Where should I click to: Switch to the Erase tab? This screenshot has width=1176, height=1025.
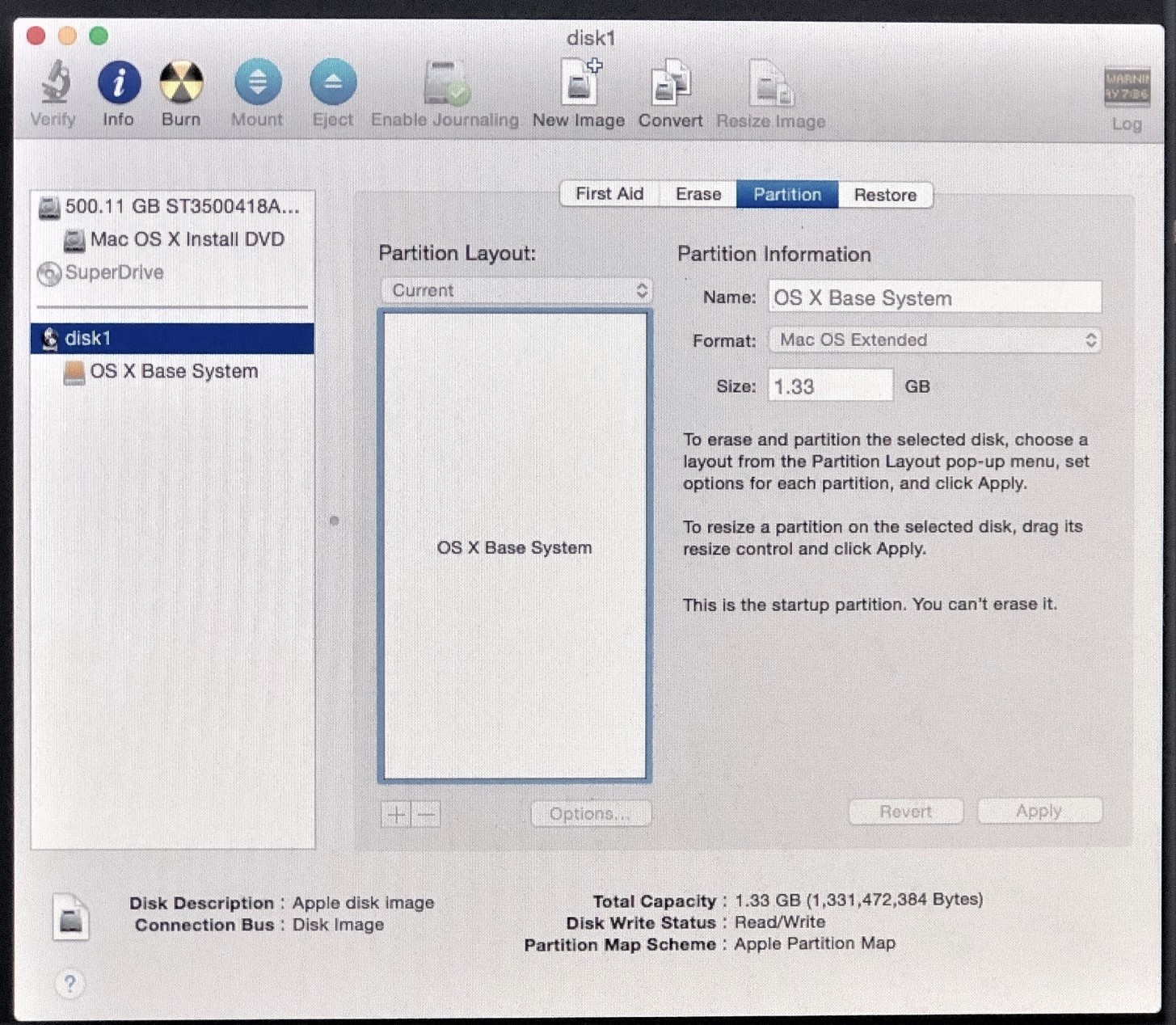pyautogui.click(x=698, y=194)
